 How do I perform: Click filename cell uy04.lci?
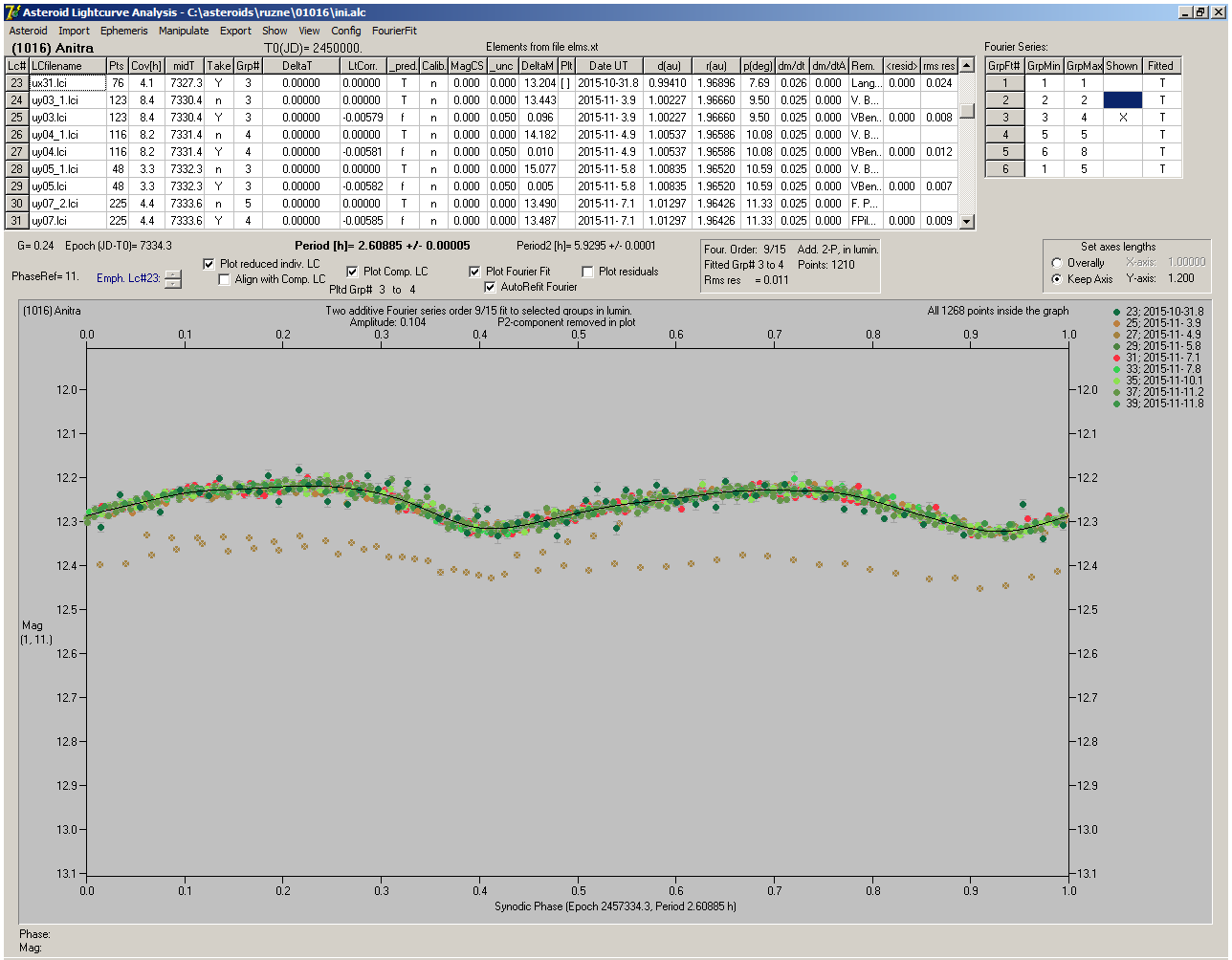tap(66, 152)
